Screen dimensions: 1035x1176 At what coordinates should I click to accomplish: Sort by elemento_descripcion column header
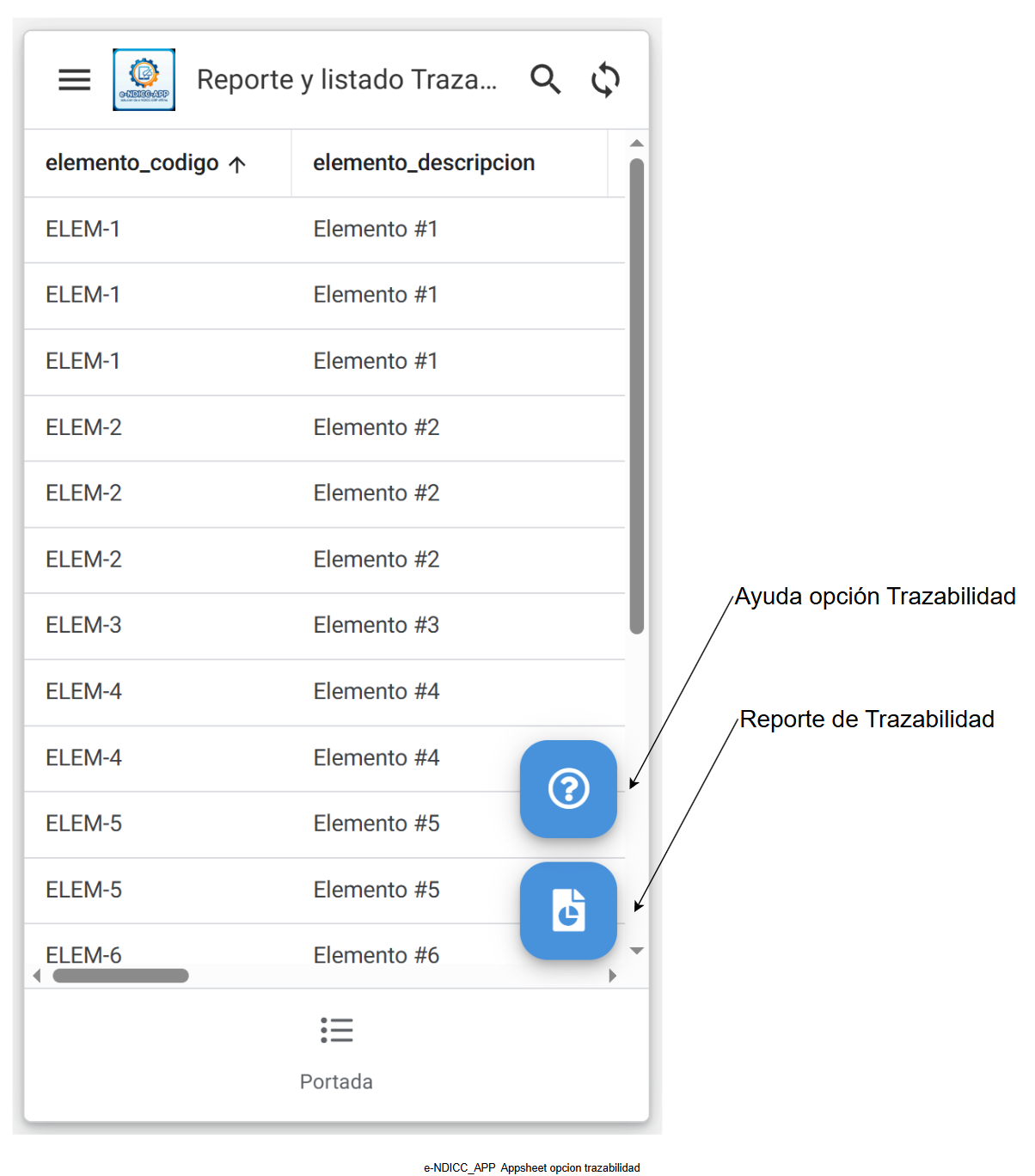[424, 163]
